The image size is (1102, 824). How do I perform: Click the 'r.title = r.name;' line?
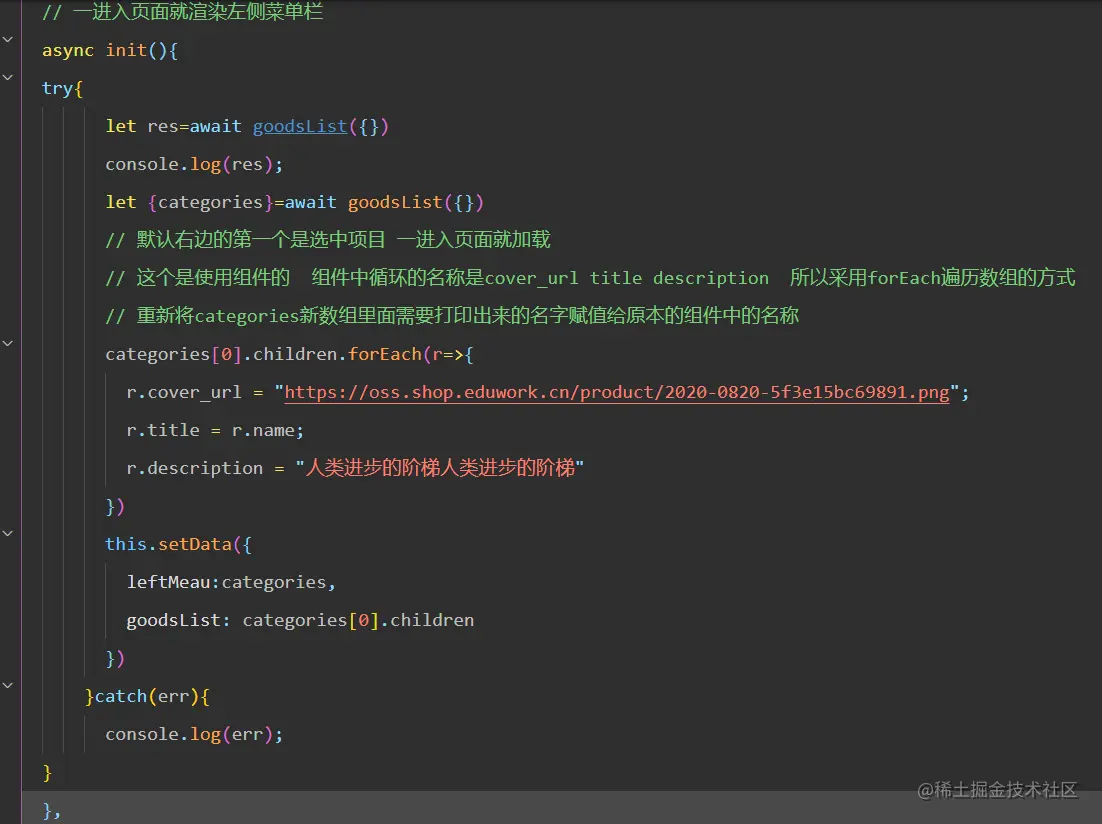tap(215, 430)
